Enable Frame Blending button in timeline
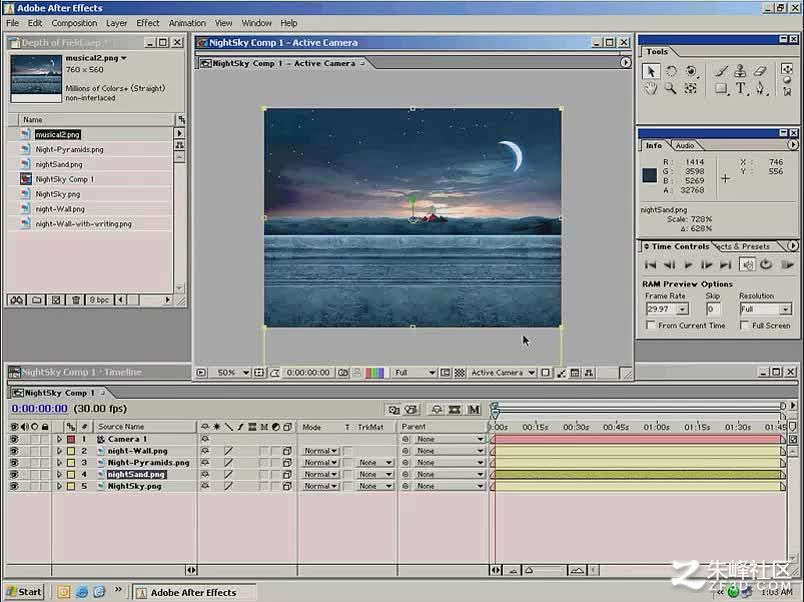This screenshot has width=804, height=602. (454, 409)
